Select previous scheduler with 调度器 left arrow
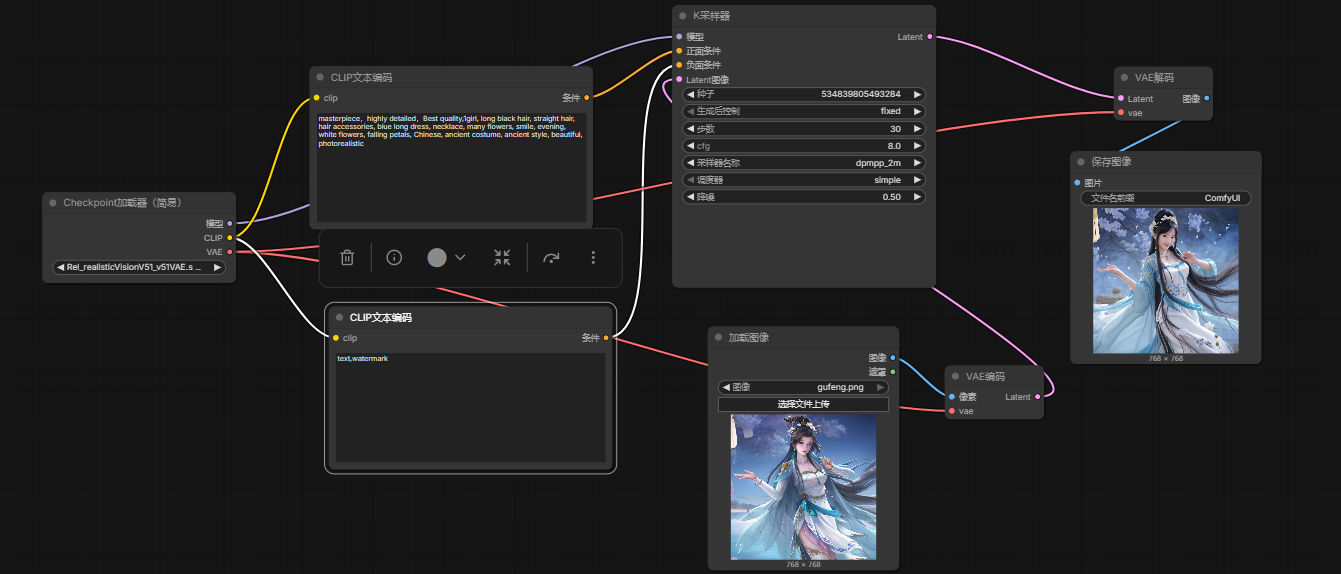Image resolution: width=1341 pixels, height=574 pixels. point(690,180)
